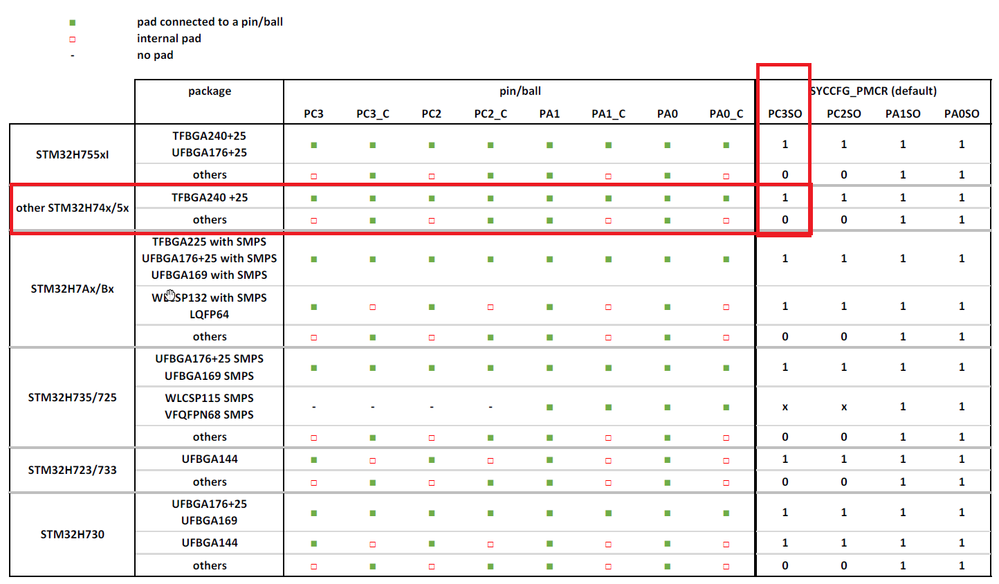
Task: Click PA0SO value in STM32H723/733 UFBGA144 row
Action: click(x=961, y=459)
